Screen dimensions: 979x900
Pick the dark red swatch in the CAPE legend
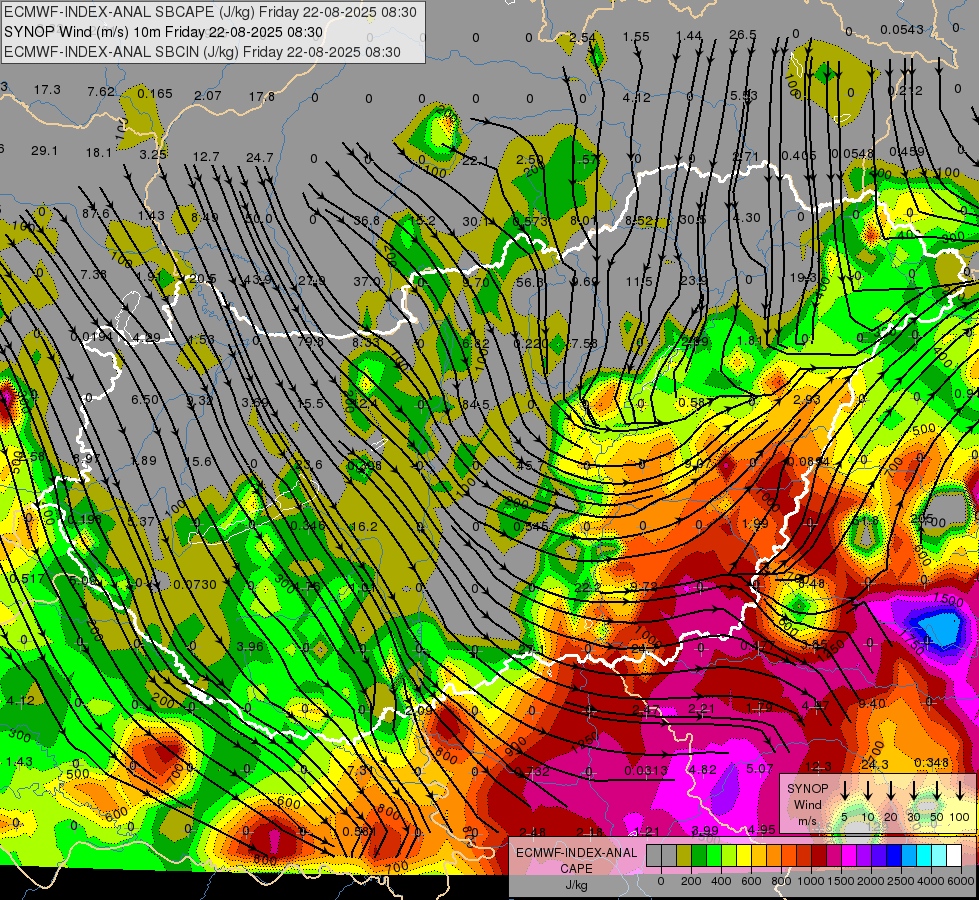[x=819, y=856]
